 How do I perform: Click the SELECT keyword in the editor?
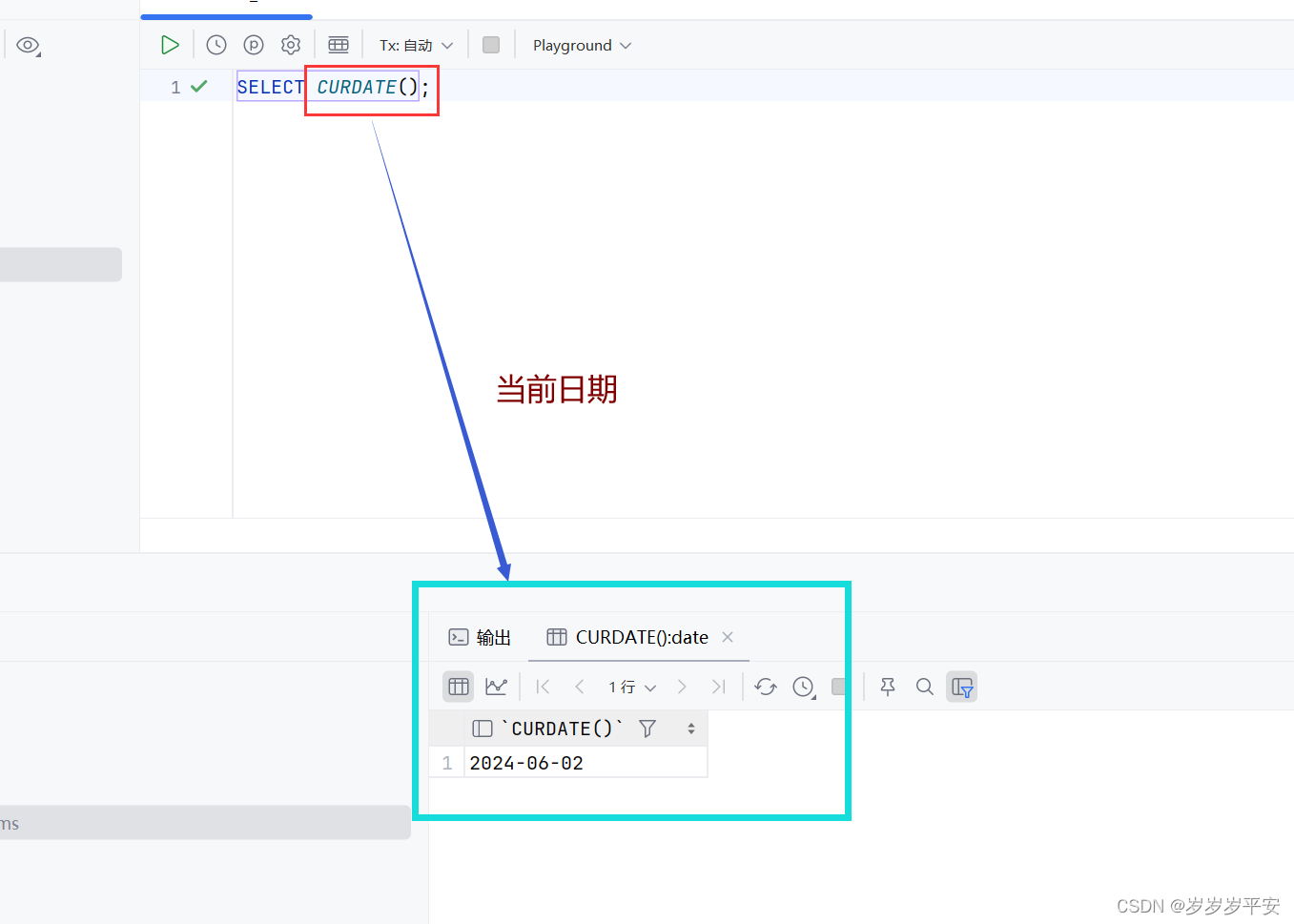[271, 87]
